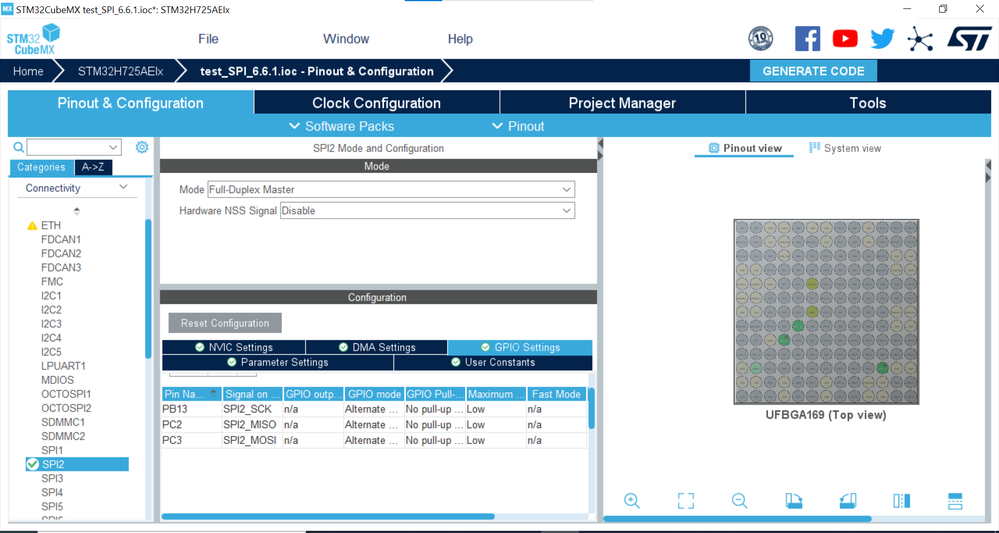Show A->Z sorted list tab

93,167
